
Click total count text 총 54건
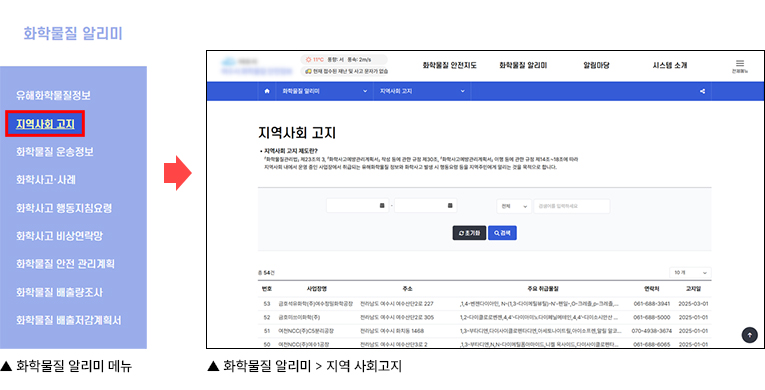[x=266, y=273]
